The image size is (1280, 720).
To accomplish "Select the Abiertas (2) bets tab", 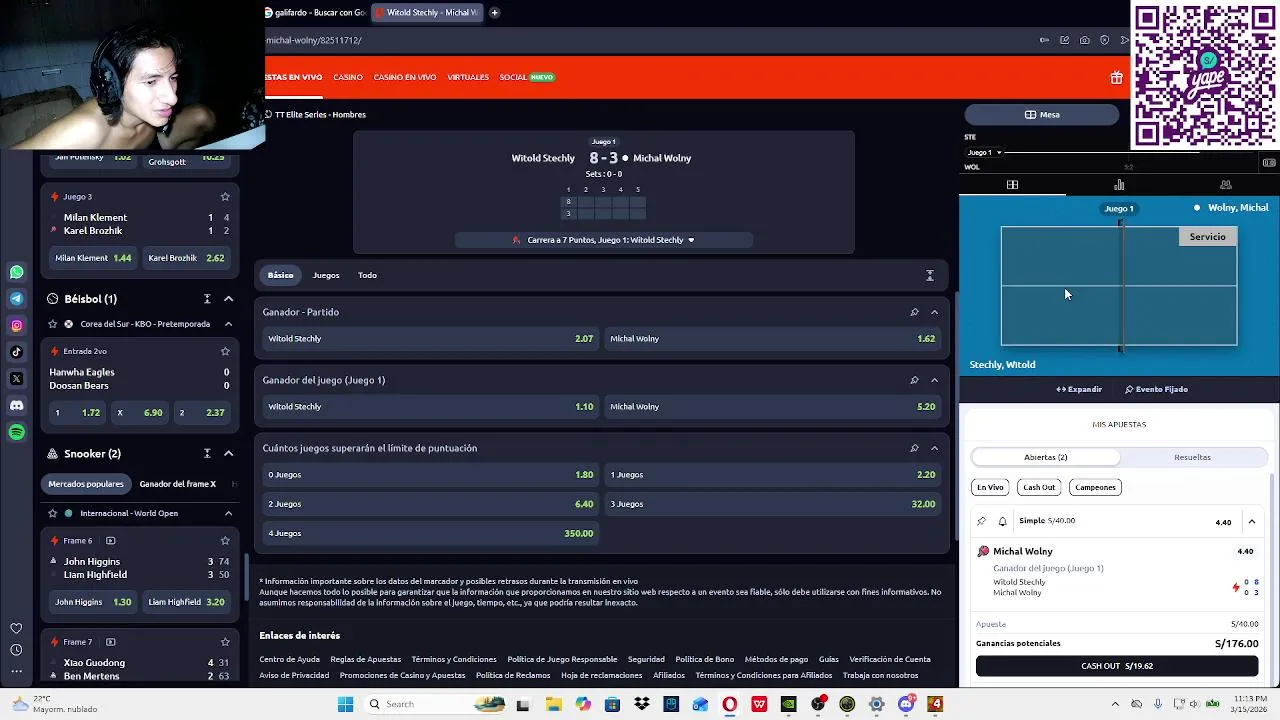I will 1046,457.
